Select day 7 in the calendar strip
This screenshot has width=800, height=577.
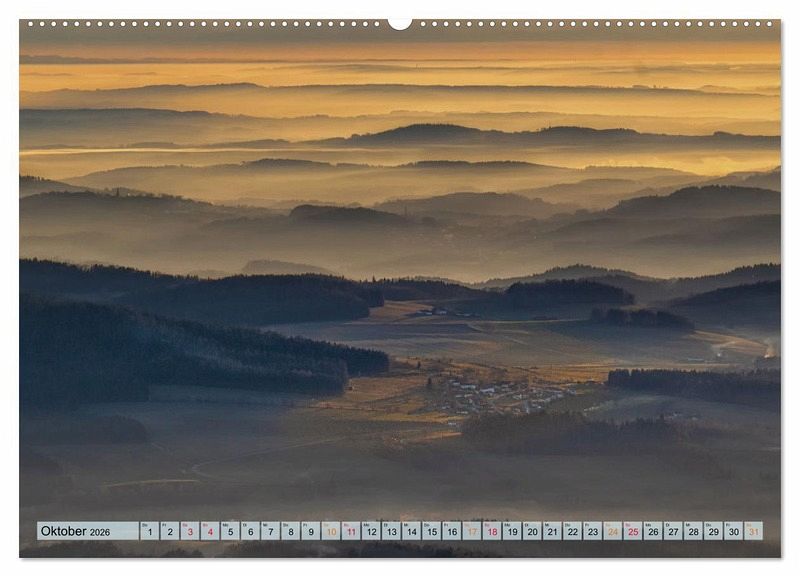[270, 531]
